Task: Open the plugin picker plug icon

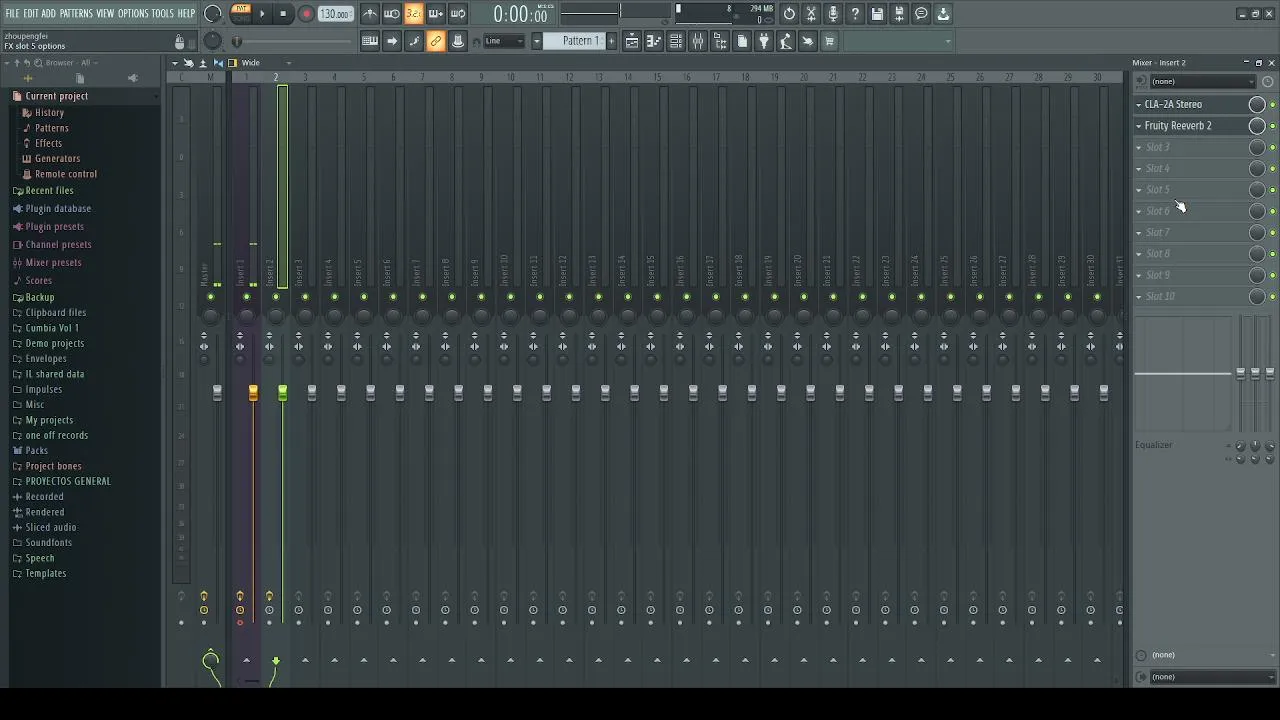Action: coord(764,41)
